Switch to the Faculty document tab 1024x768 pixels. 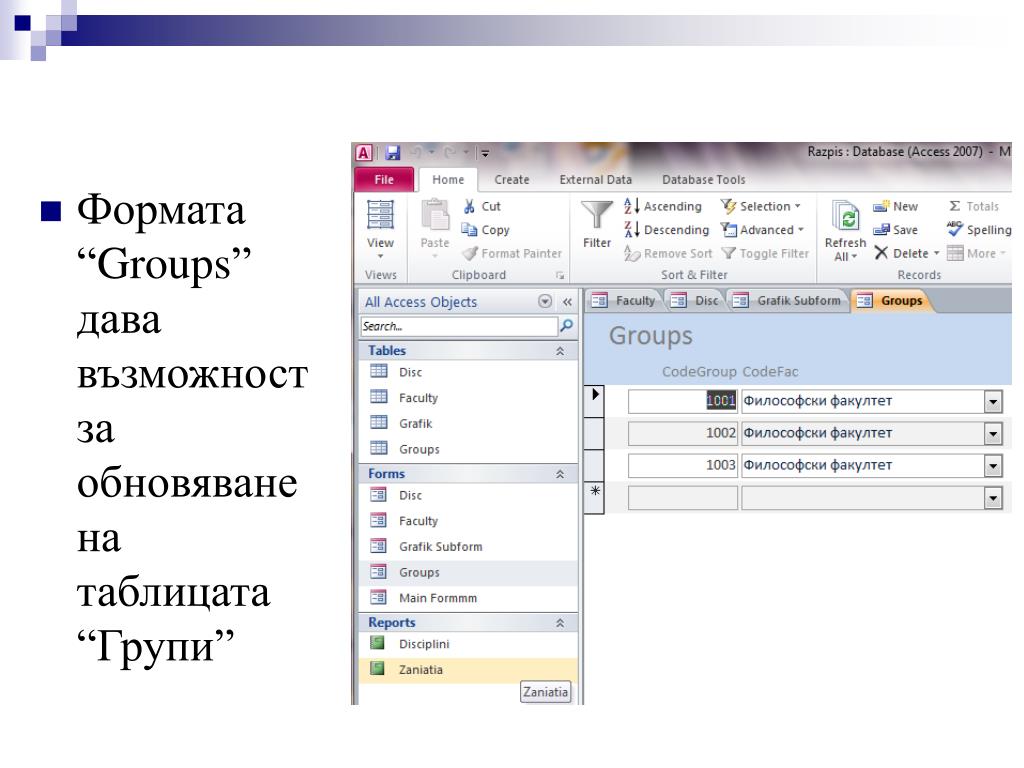(624, 300)
